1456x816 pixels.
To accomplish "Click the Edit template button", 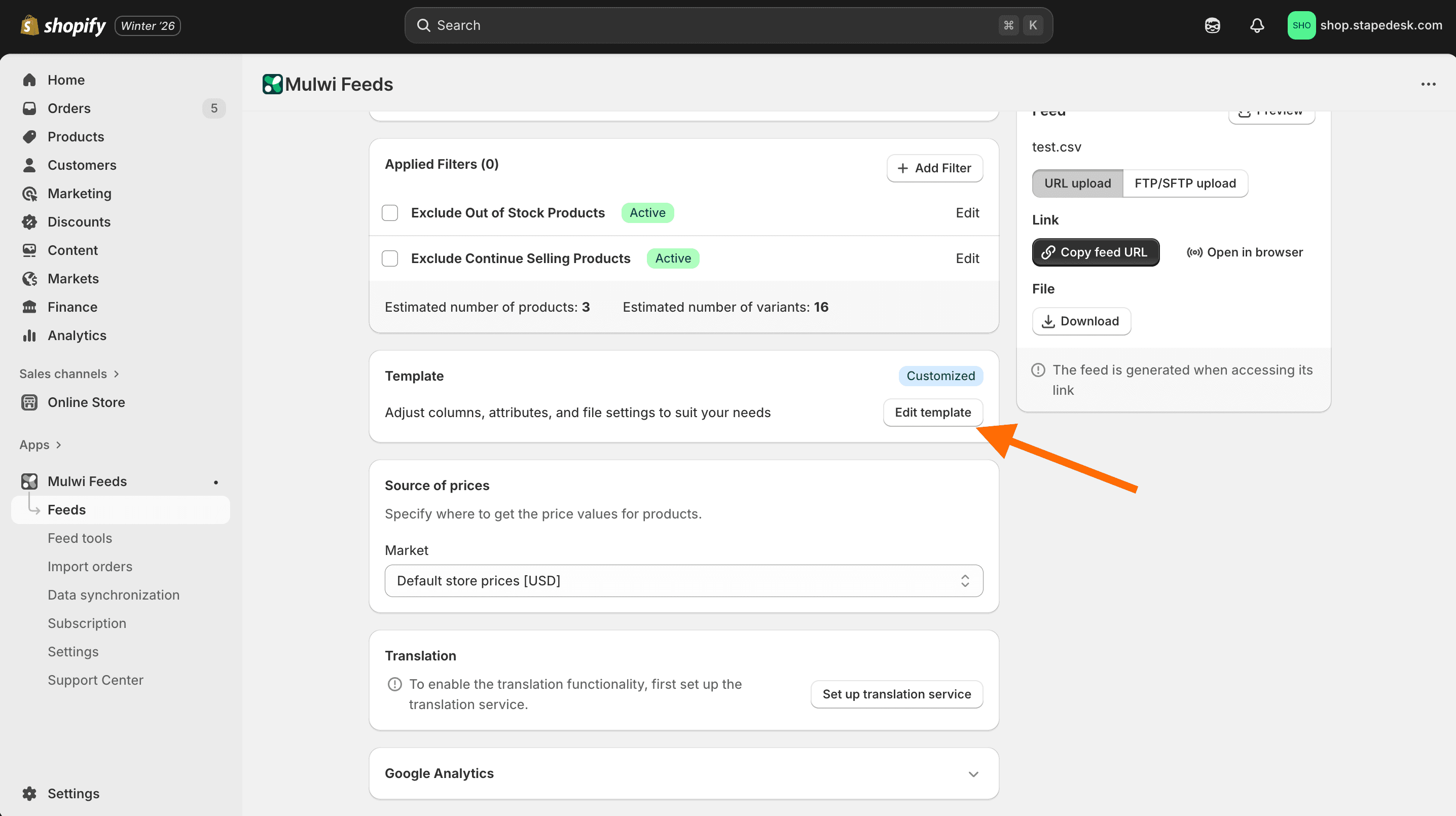I will click(x=933, y=413).
